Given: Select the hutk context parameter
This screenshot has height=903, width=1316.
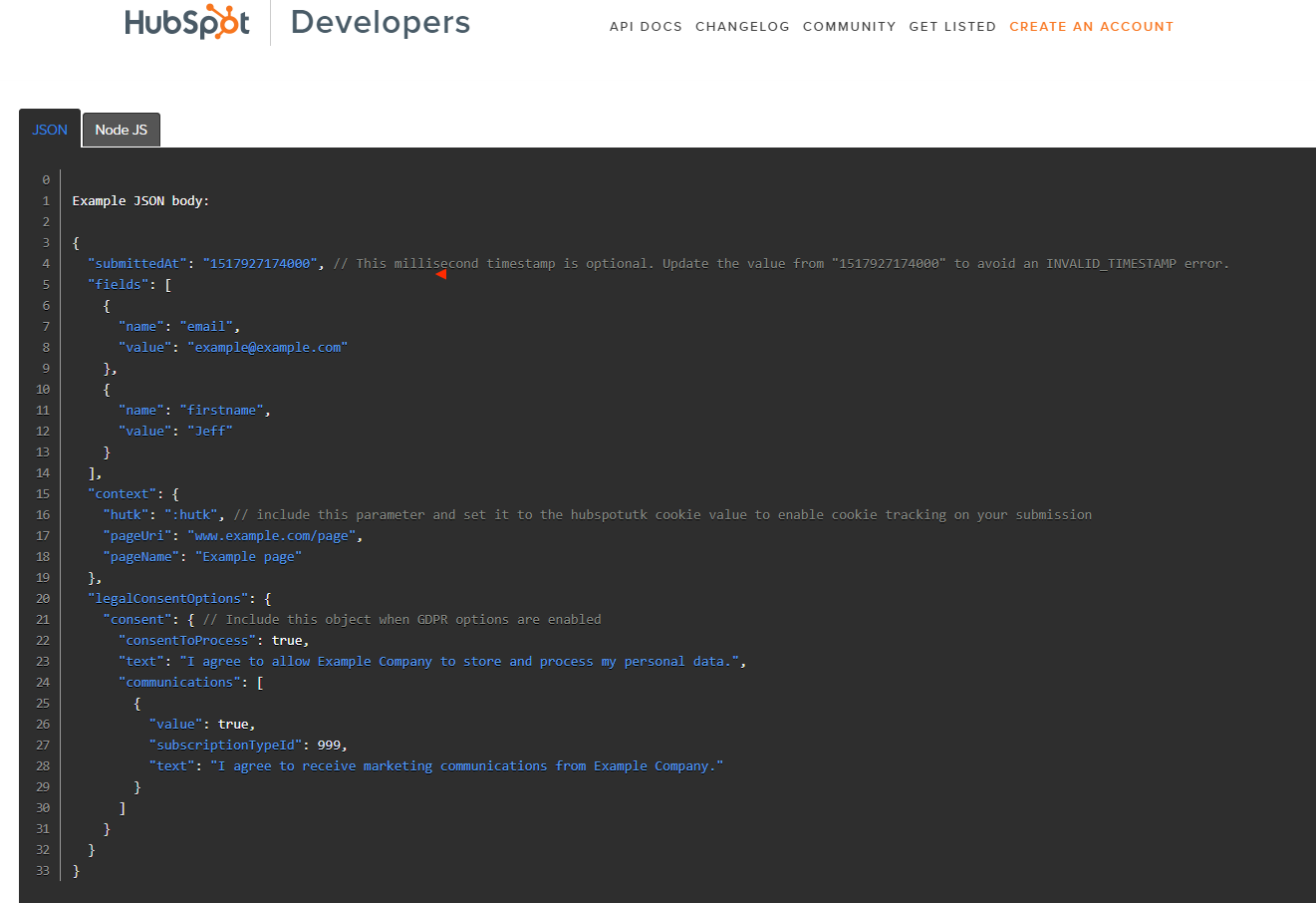Looking at the screenshot, I should tap(127, 514).
